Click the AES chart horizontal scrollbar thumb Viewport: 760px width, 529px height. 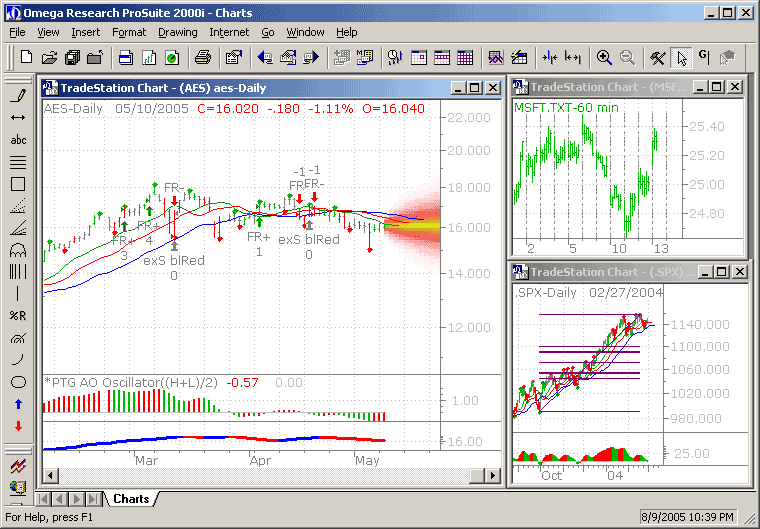click(477, 476)
